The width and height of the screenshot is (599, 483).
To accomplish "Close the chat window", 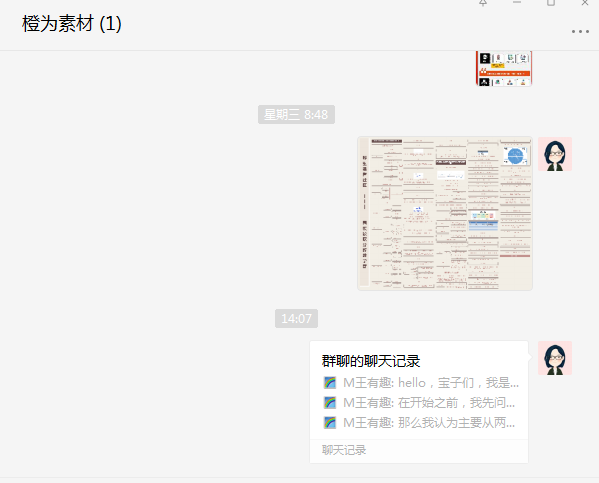I will click(585, 3).
